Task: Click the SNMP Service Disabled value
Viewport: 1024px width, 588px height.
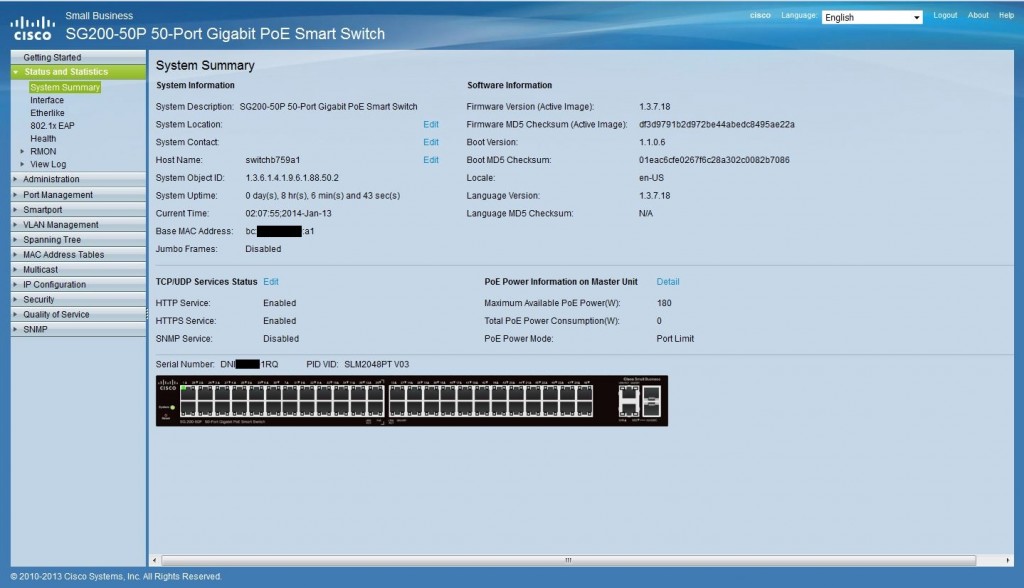Action: (x=281, y=338)
